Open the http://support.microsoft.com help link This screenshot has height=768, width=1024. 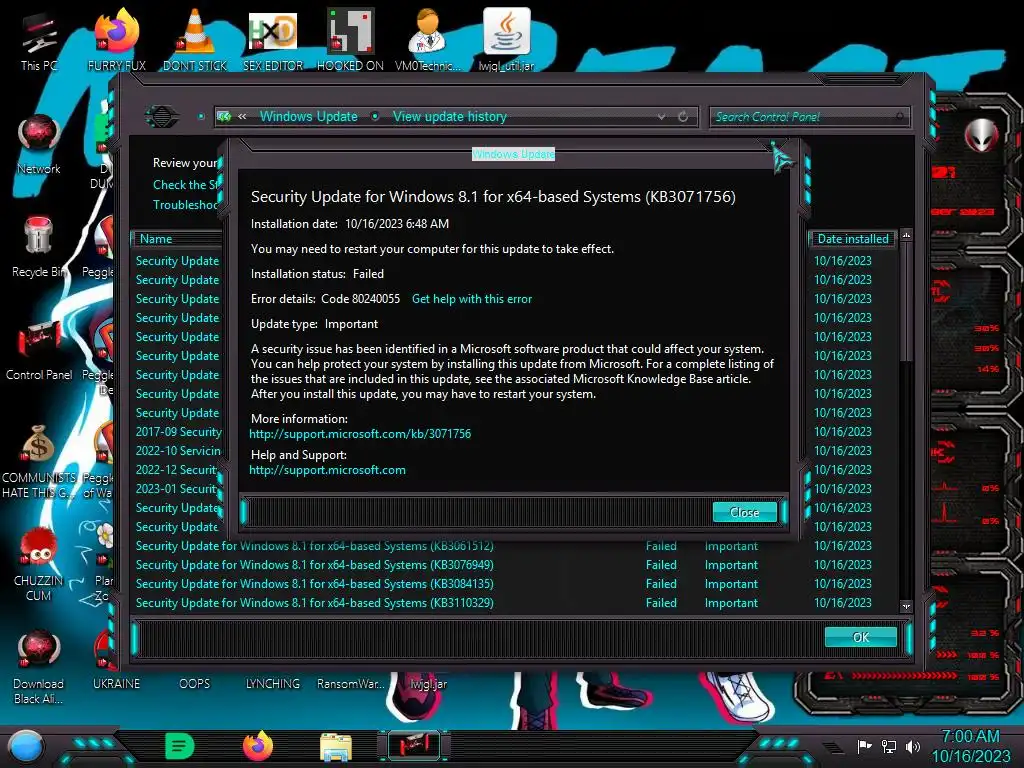click(x=327, y=470)
